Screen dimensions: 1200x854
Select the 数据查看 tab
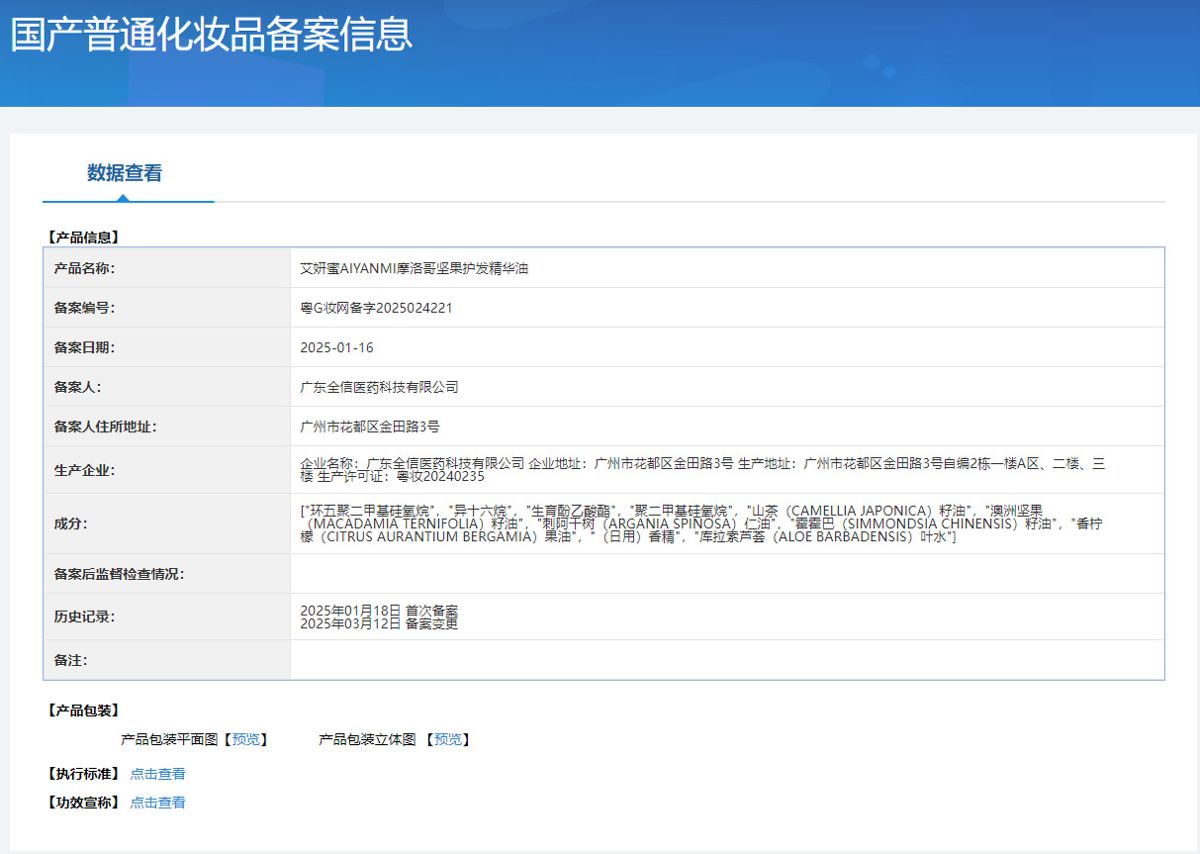tap(124, 173)
